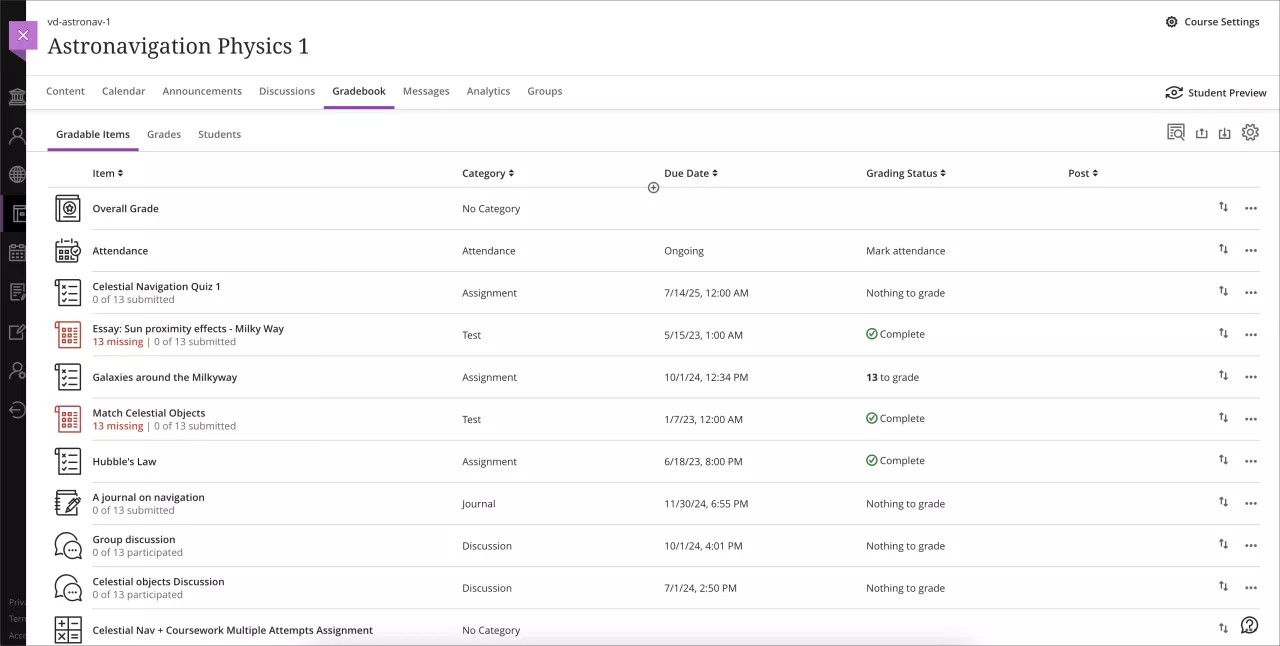Open the ellipsis menu for Overall Grade
1280x646 pixels.
[x=1251, y=207]
